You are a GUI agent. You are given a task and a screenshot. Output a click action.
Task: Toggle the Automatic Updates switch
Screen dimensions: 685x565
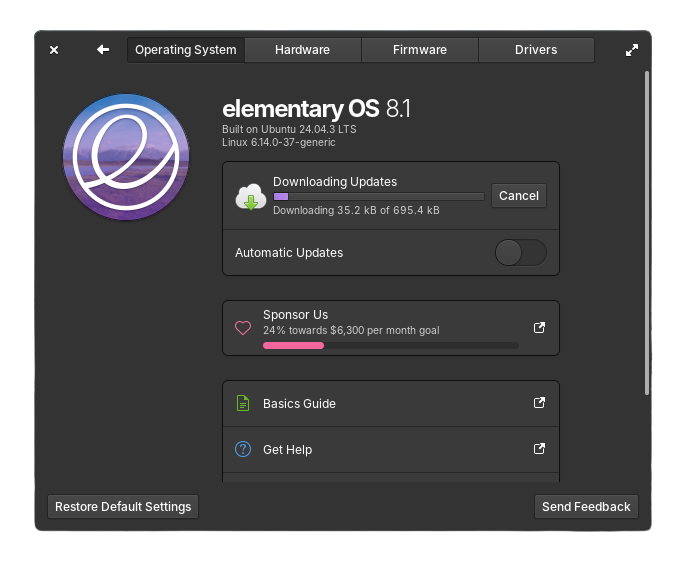520,253
